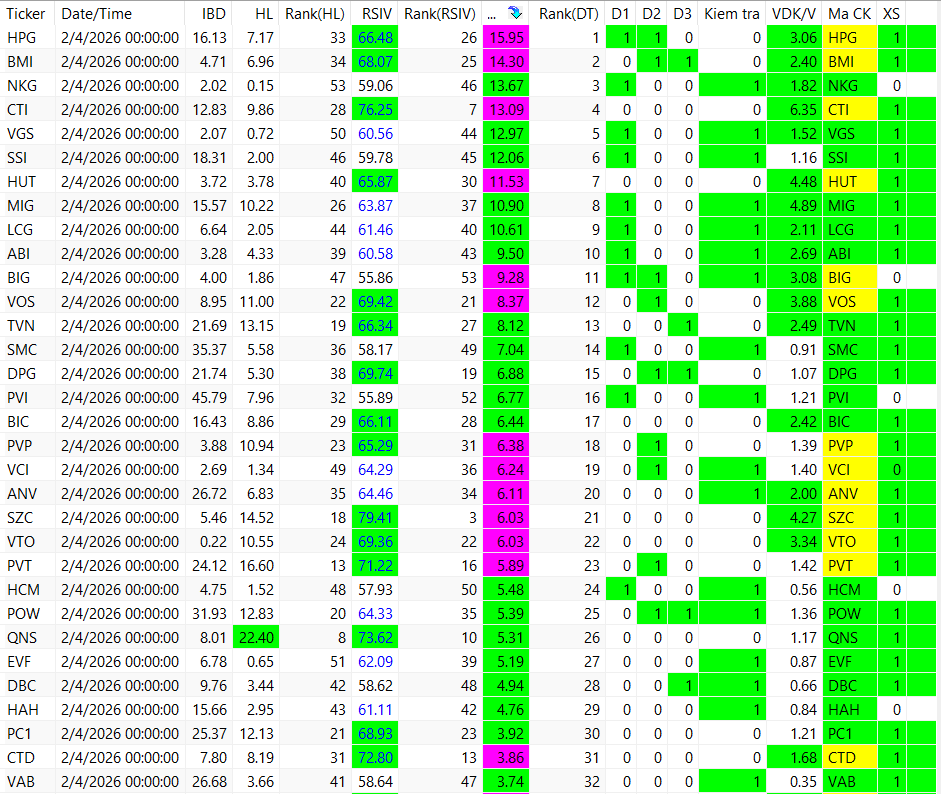Click magenta cell 14.30 in BMI row
This screenshot has width=941, height=794.
(x=506, y=62)
